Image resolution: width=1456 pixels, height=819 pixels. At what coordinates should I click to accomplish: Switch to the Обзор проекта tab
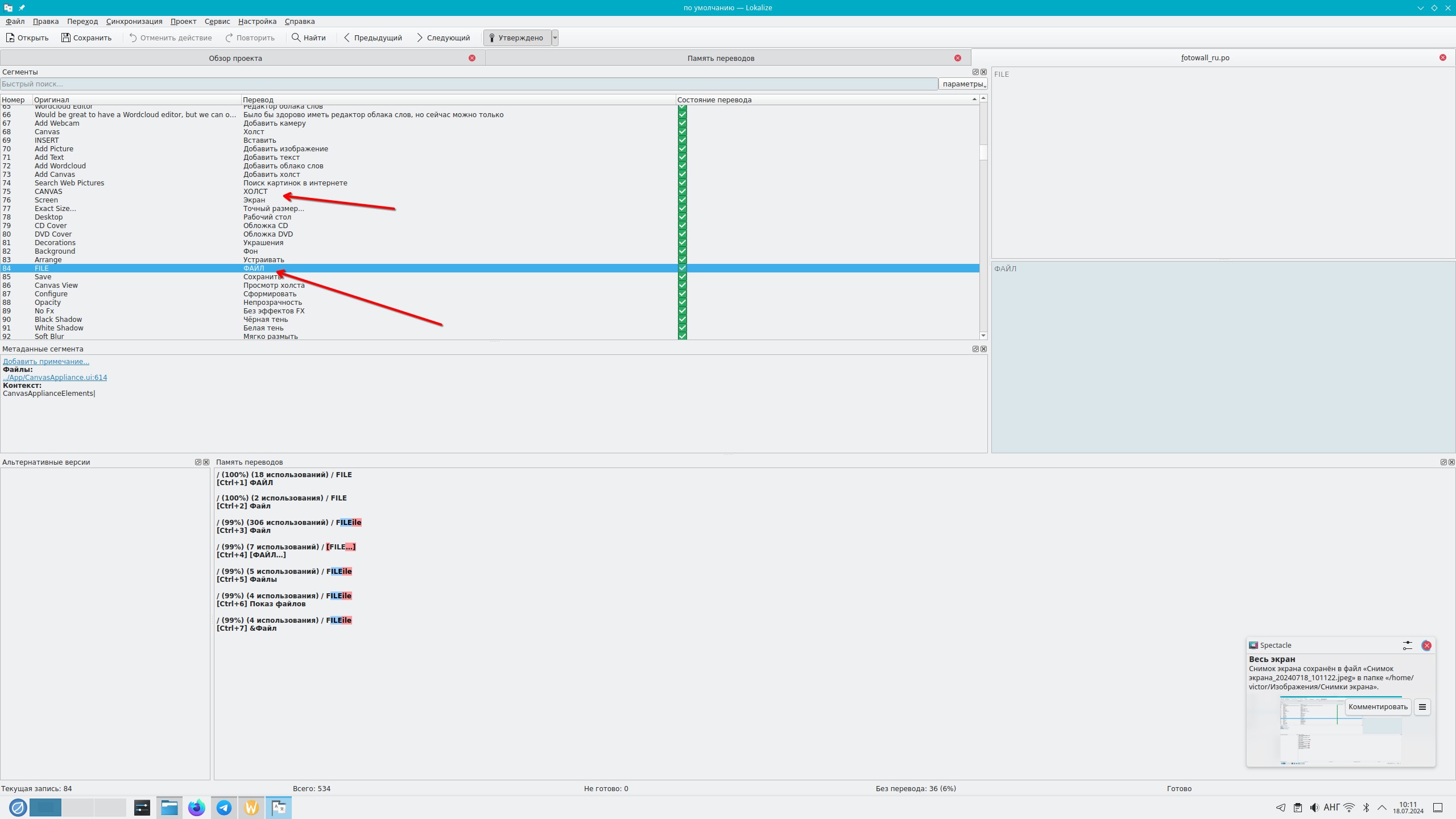[x=235, y=58]
